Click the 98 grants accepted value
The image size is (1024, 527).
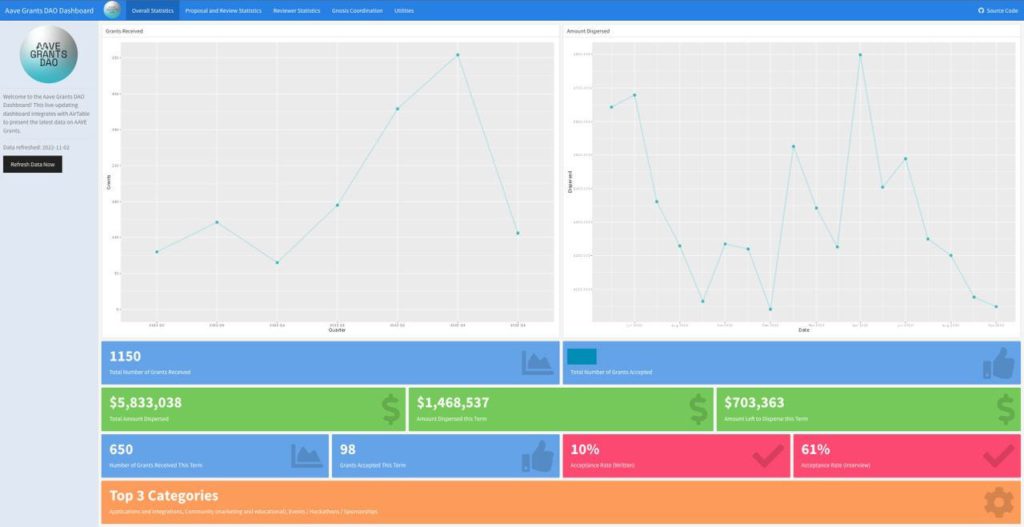[x=347, y=449]
